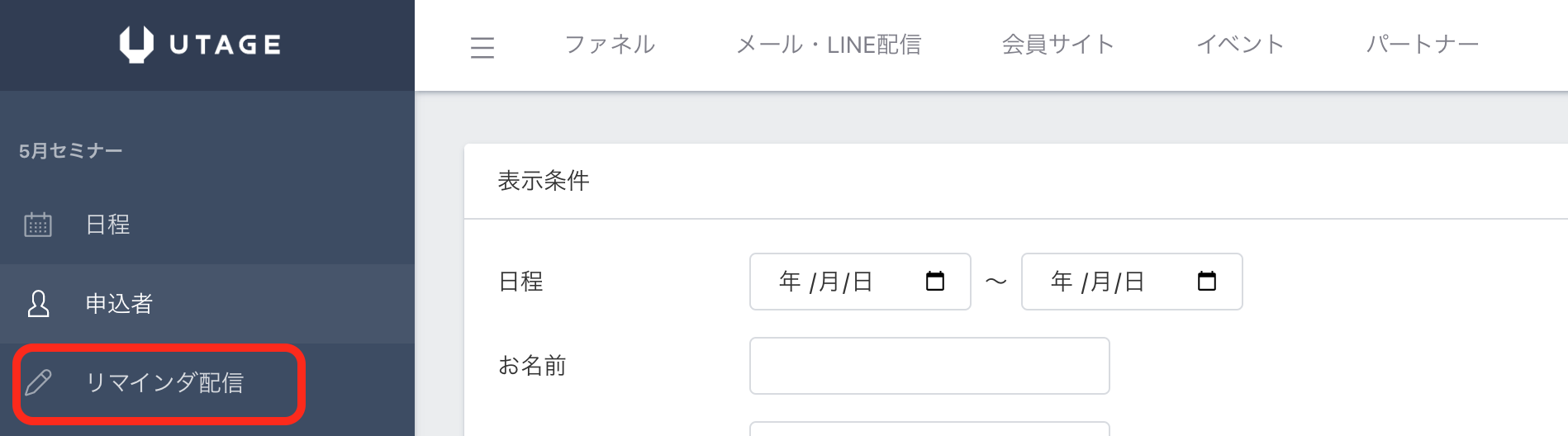This screenshot has height=436, width=1568.
Task: Open the end date calendar picker
Action: (x=1207, y=282)
